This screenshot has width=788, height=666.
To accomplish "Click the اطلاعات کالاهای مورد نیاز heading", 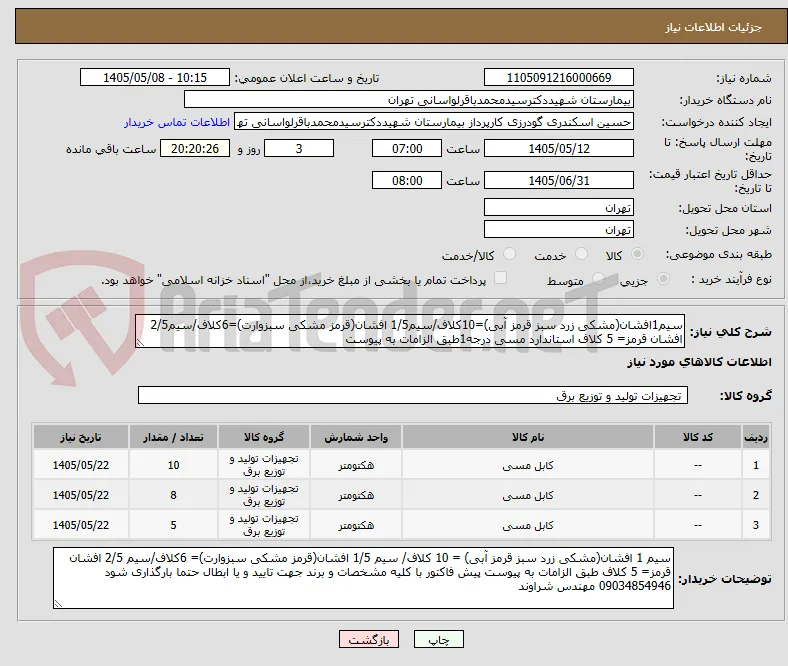I will click(699, 362).
